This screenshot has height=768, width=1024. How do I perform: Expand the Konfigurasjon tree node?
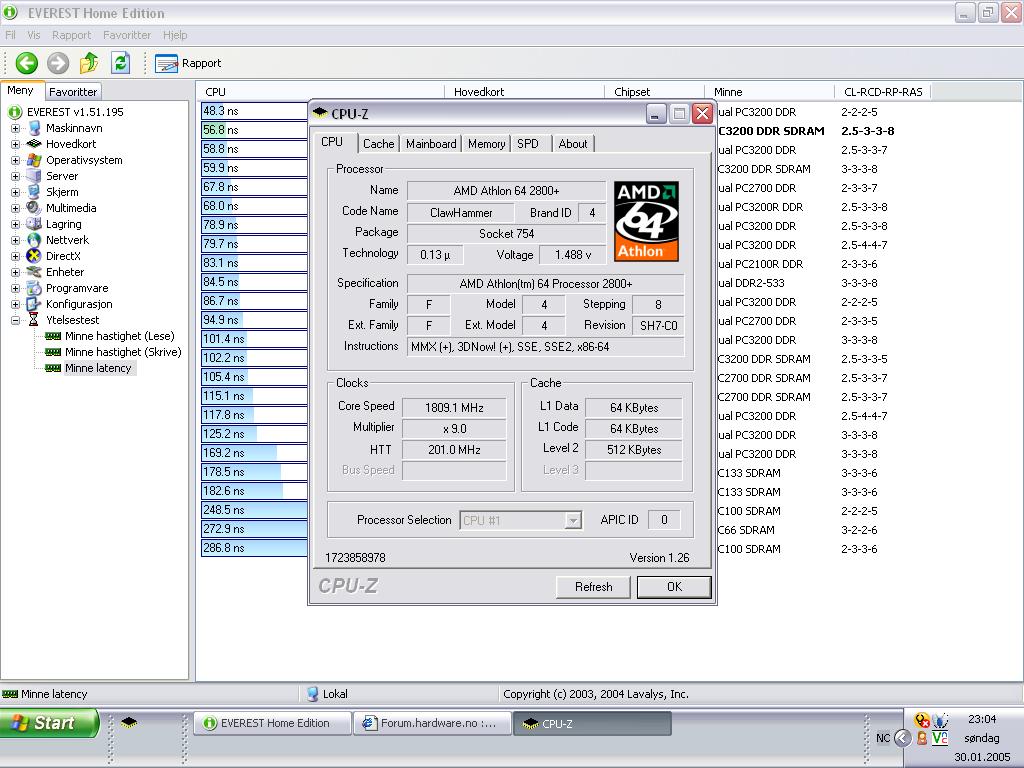pos(15,304)
